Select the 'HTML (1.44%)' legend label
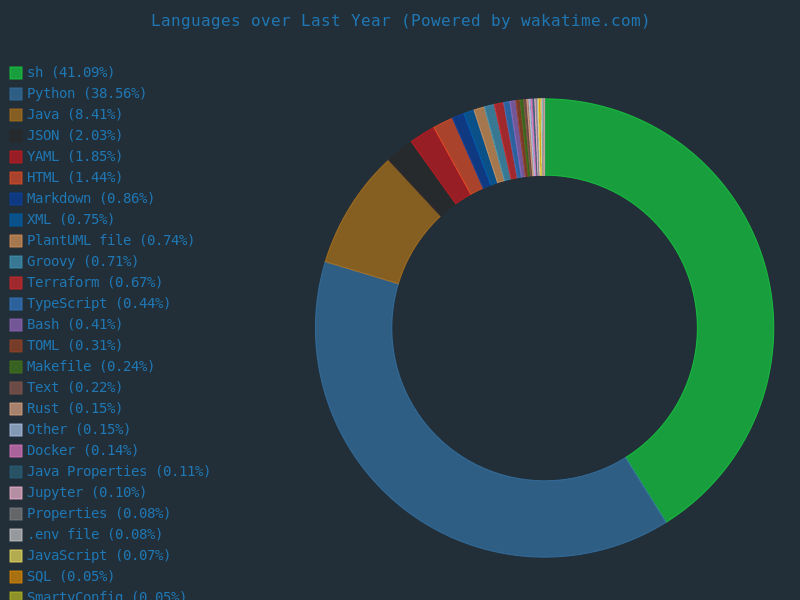 (75, 177)
